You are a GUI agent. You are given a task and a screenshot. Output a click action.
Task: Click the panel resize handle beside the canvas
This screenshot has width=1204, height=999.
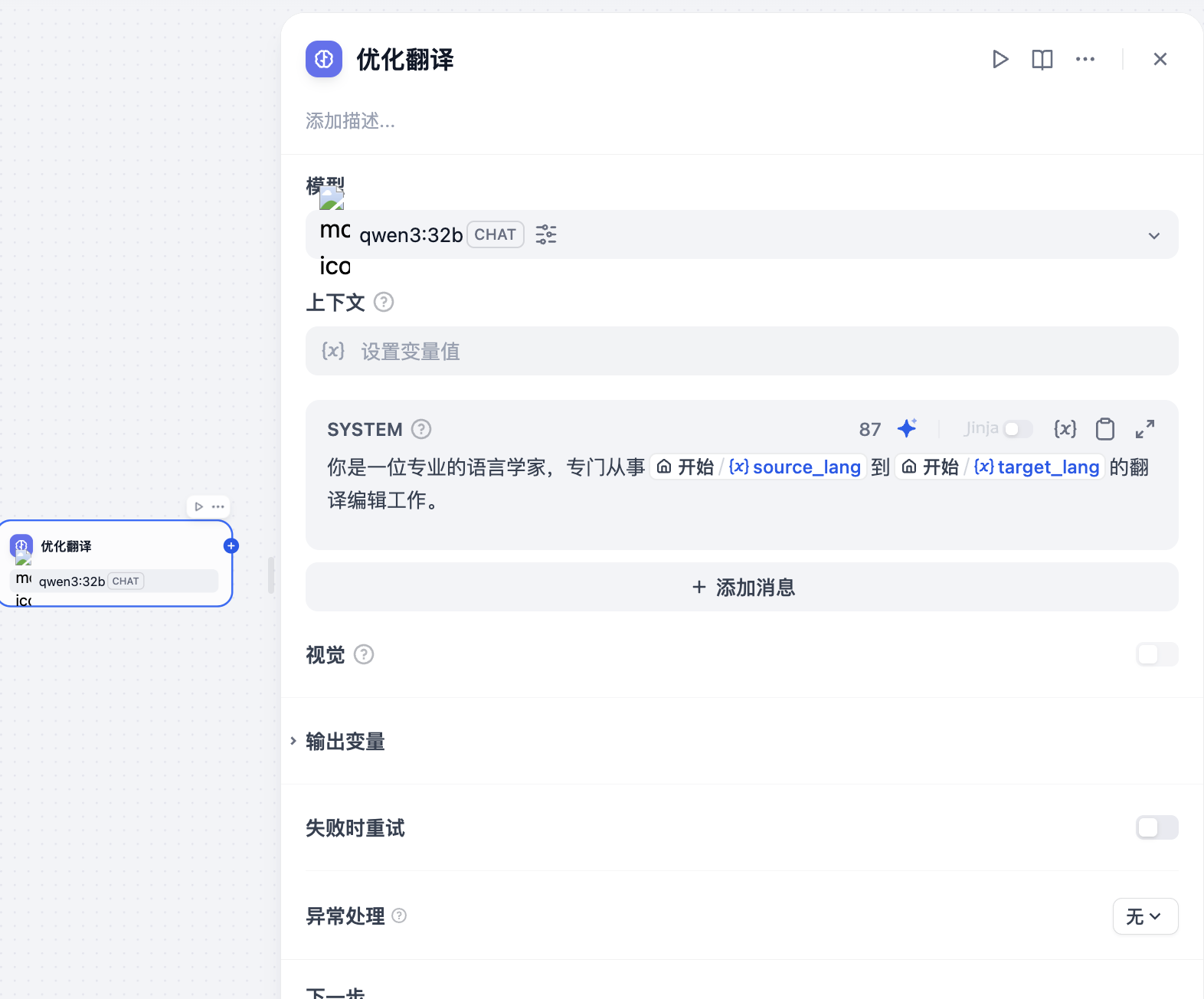pyautogui.click(x=271, y=576)
